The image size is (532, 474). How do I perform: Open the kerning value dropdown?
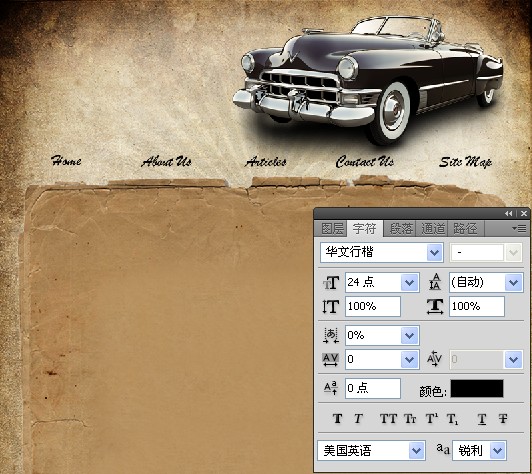514,359
